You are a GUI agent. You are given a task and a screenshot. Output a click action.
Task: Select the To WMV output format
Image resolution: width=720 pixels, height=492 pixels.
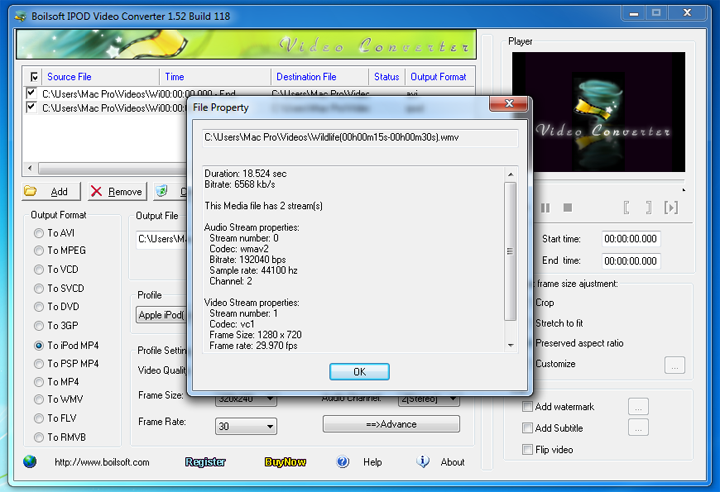pos(39,400)
